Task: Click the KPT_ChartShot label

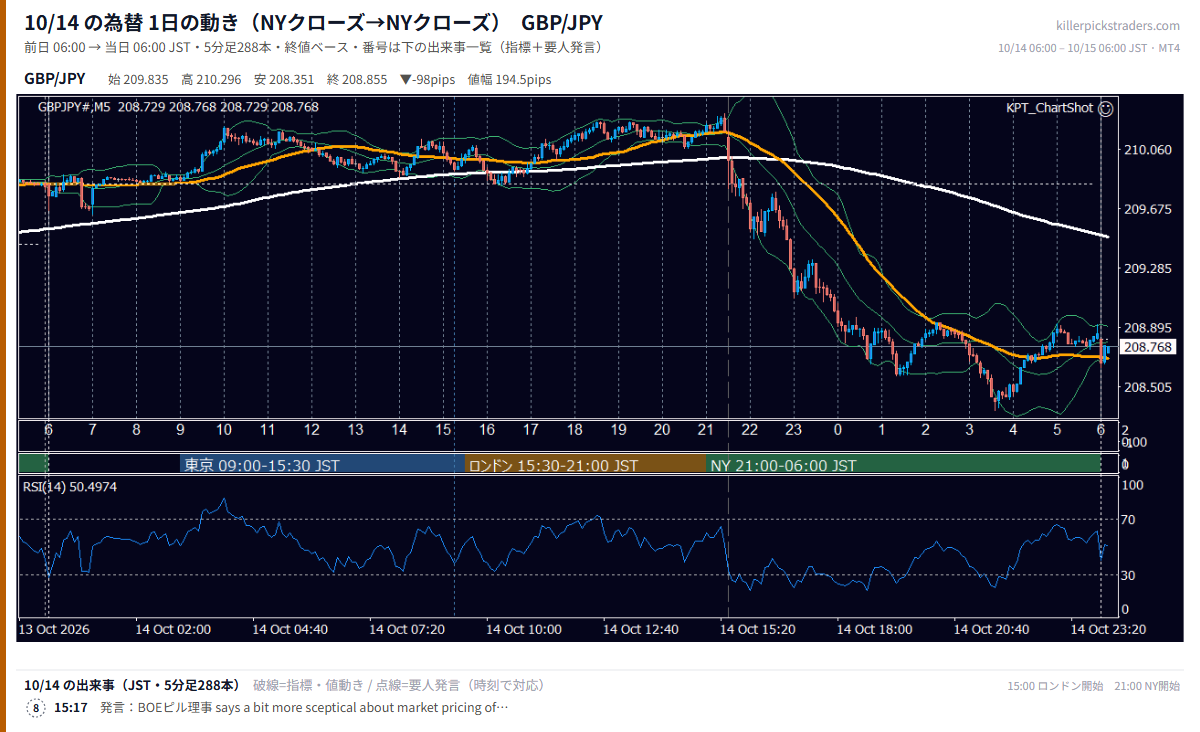Action: pos(1049,108)
